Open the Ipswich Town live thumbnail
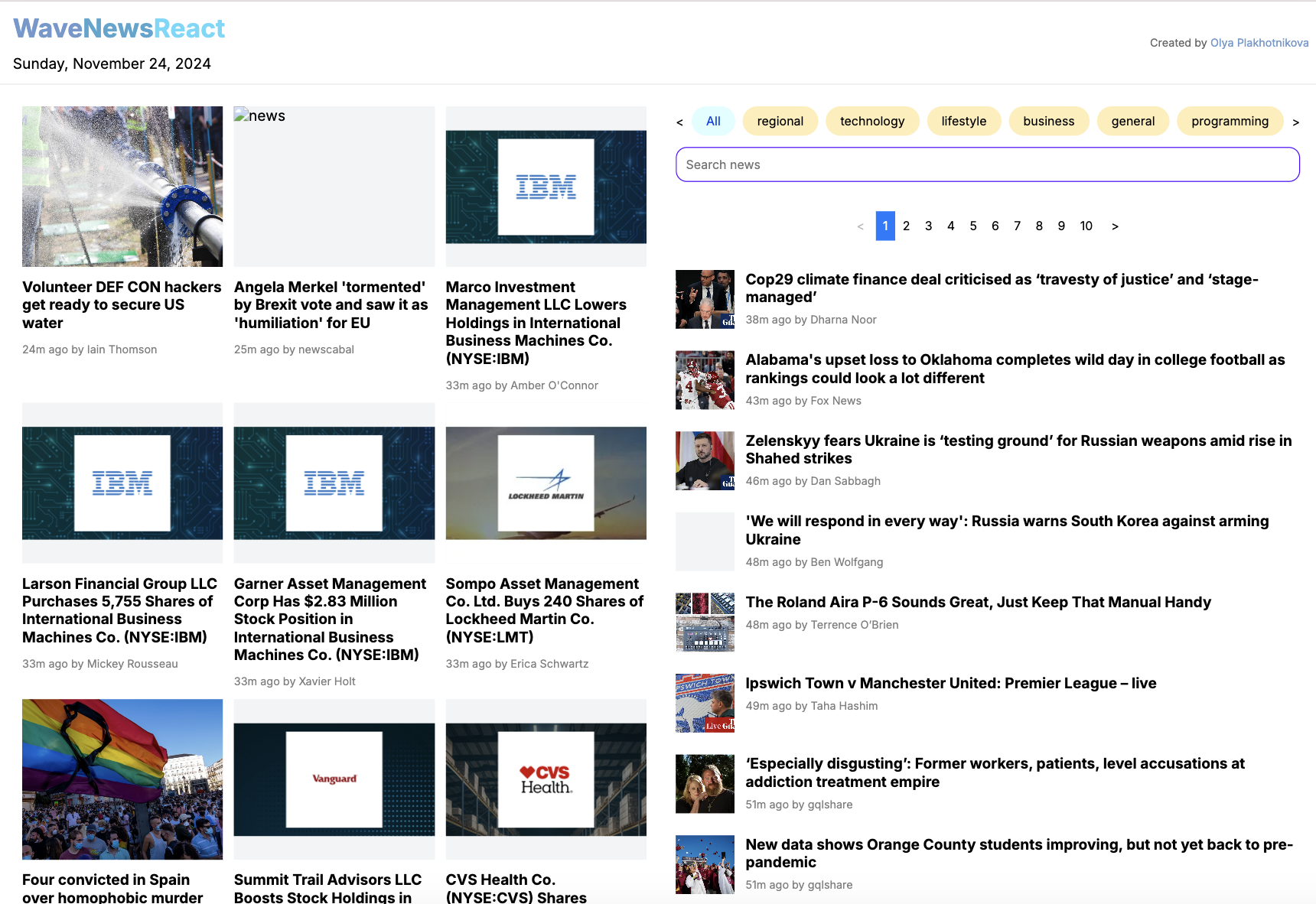 tap(705, 703)
